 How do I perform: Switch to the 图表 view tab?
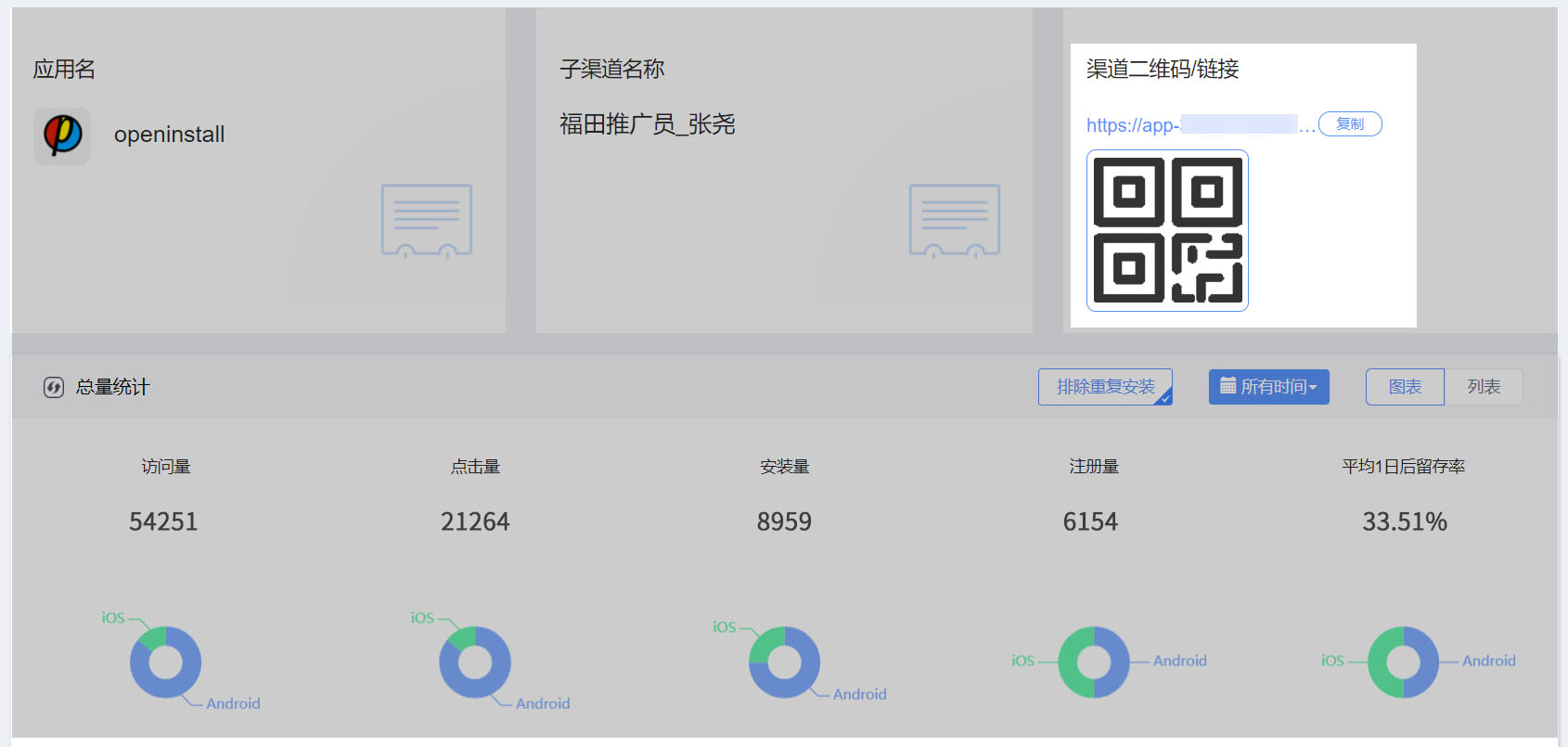1405,387
